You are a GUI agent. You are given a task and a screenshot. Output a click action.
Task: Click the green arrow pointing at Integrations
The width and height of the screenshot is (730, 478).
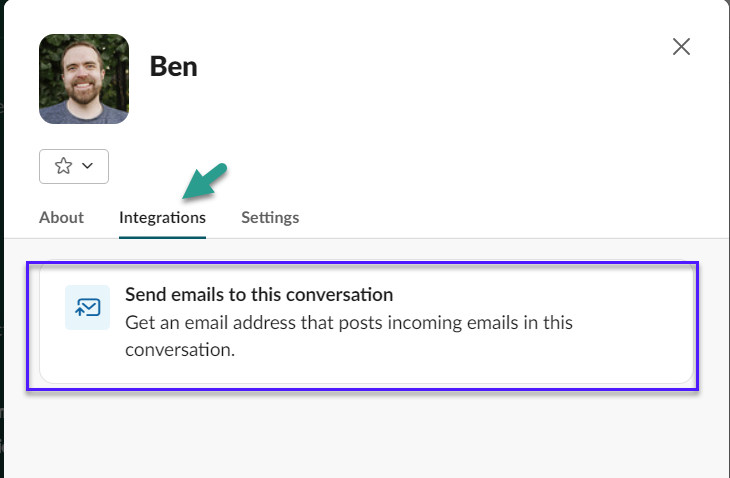205,181
